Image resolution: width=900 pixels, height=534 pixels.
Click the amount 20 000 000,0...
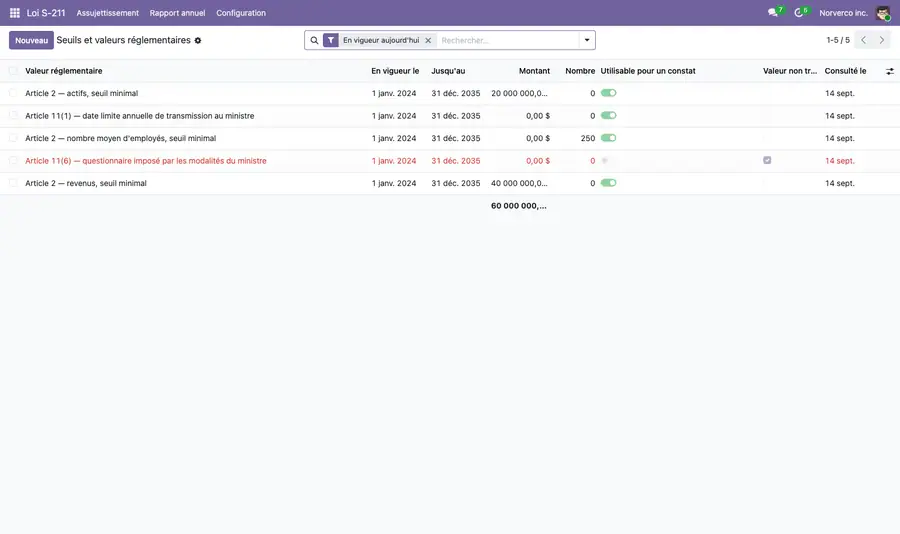click(x=519, y=93)
